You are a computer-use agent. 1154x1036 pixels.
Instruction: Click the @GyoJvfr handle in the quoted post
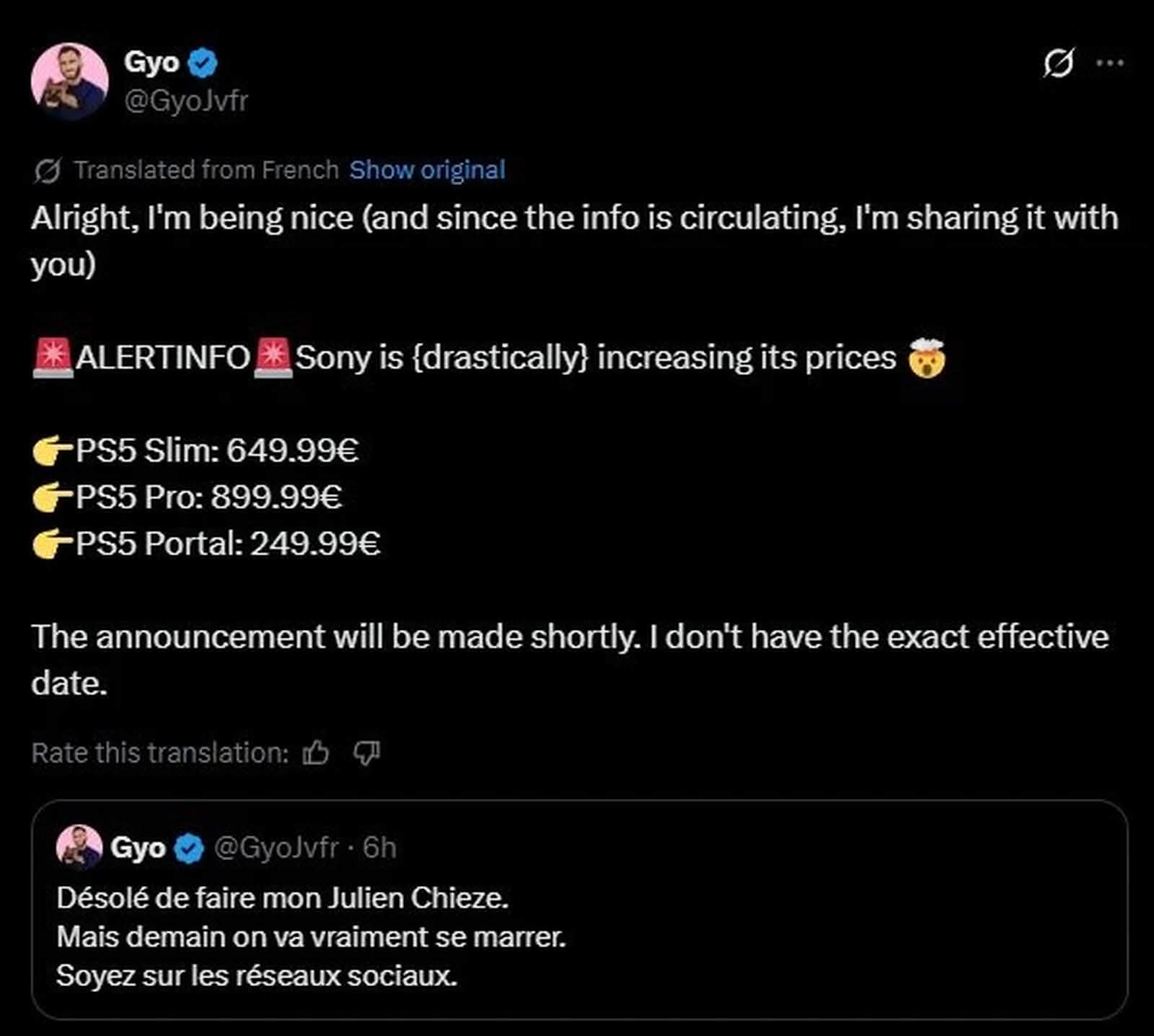276,848
